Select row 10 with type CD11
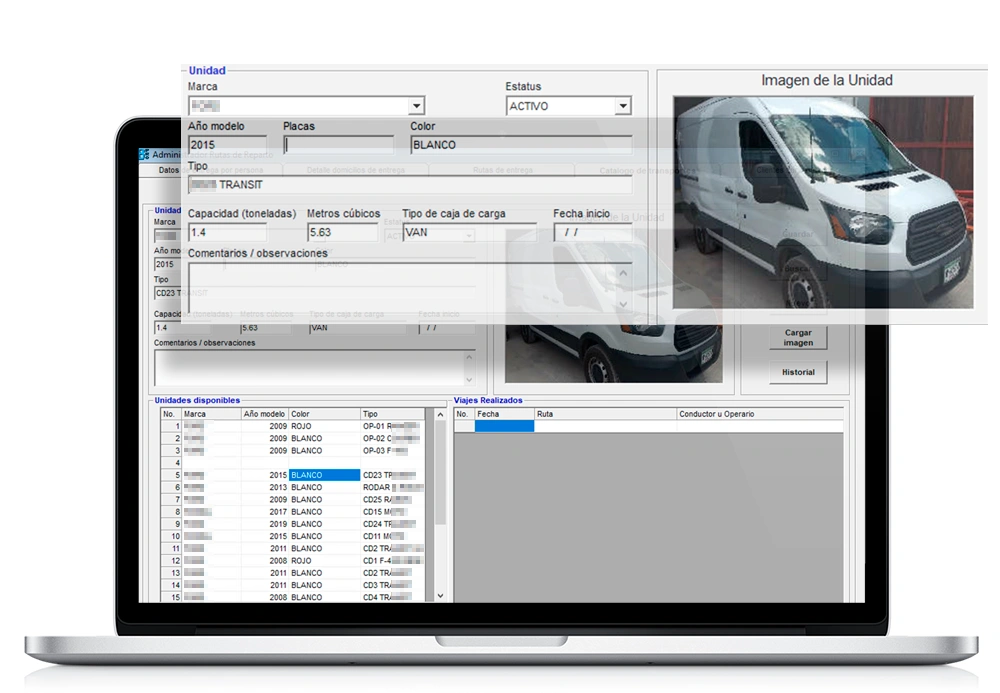The image size is (1000, 693). 293,536
